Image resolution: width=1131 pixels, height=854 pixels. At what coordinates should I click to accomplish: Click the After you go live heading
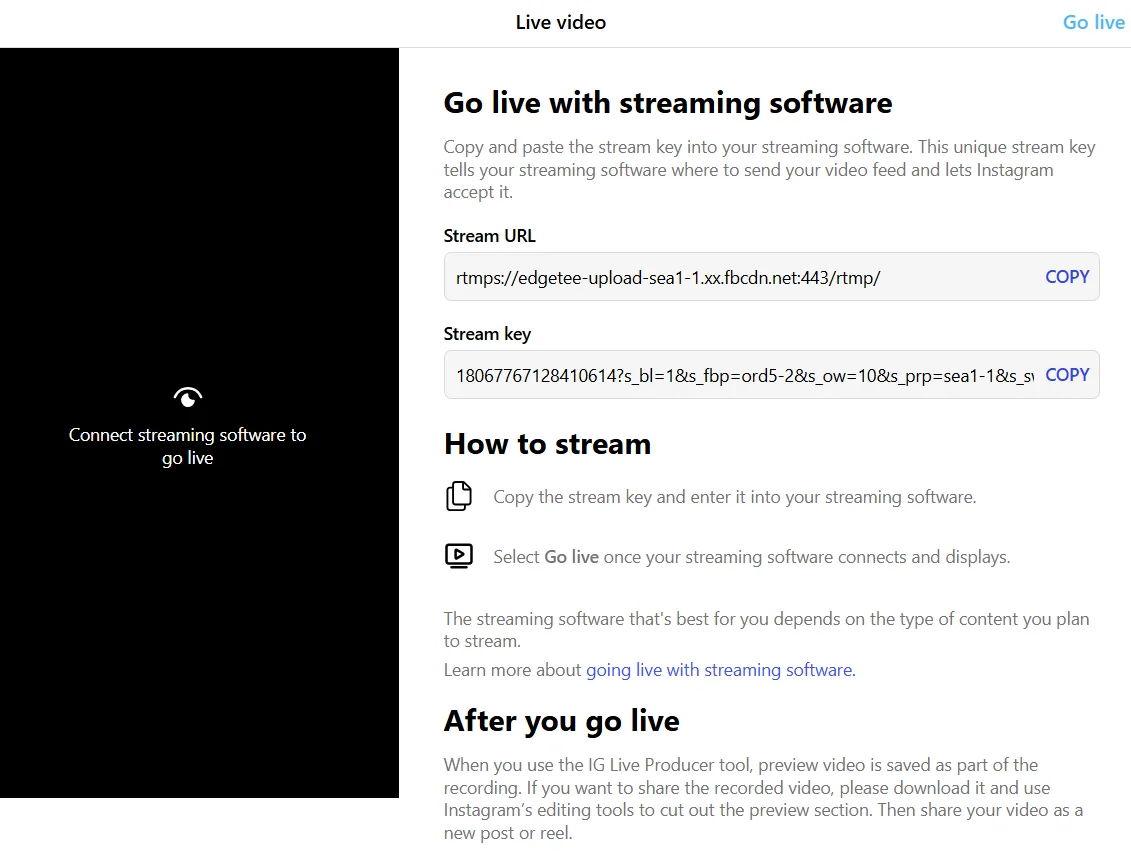point(561,721)
